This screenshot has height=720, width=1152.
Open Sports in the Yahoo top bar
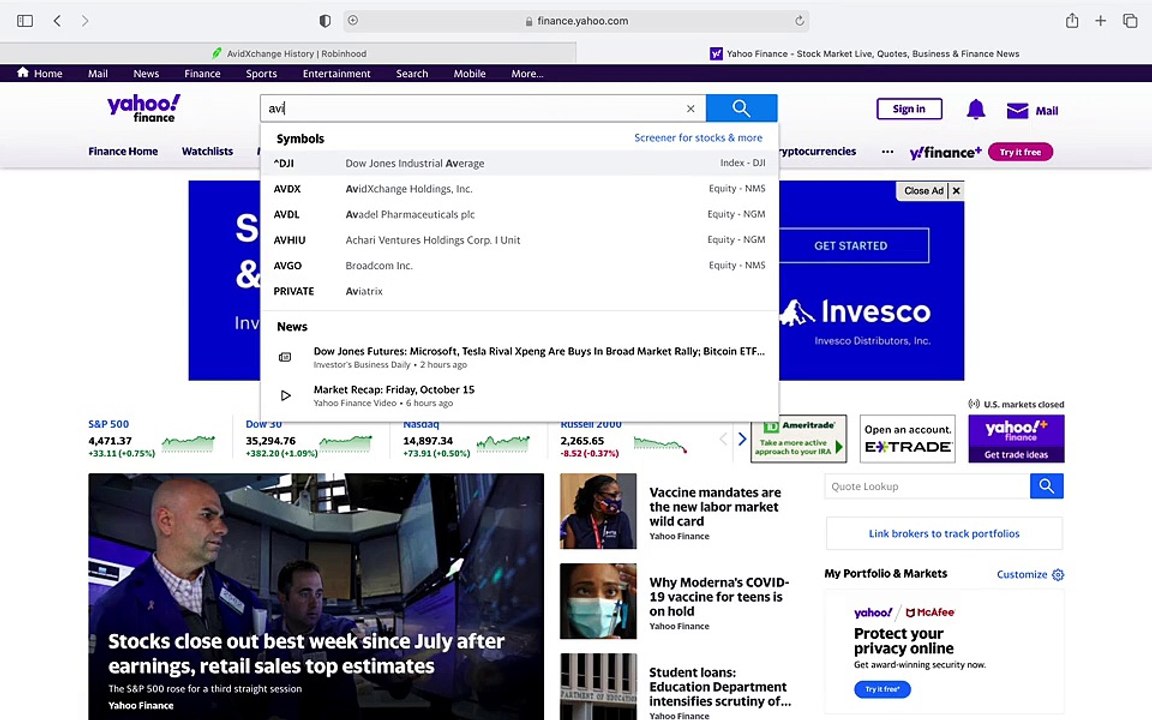pos(262,73)
